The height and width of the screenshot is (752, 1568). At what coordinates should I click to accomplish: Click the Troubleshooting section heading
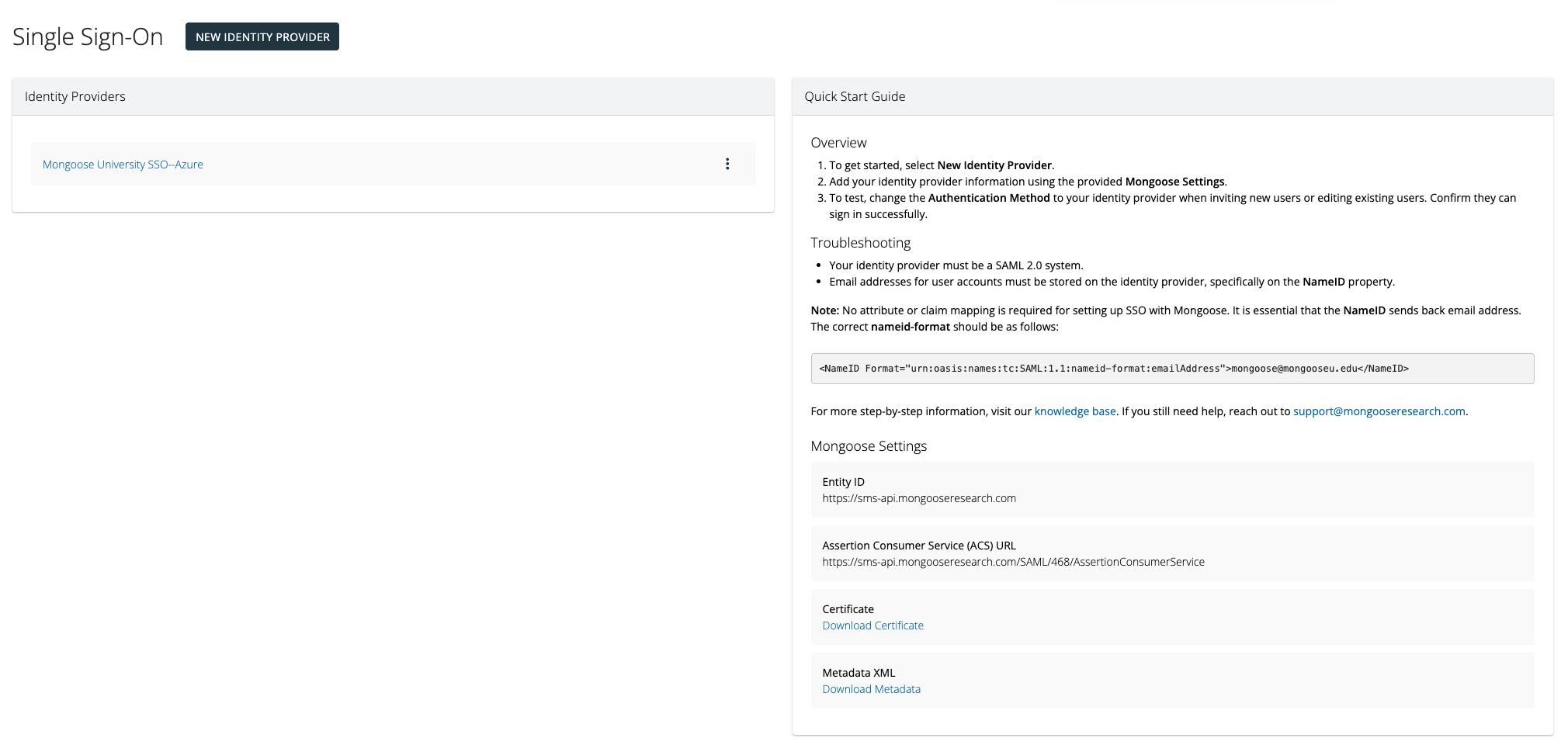[x=860, y=243]
